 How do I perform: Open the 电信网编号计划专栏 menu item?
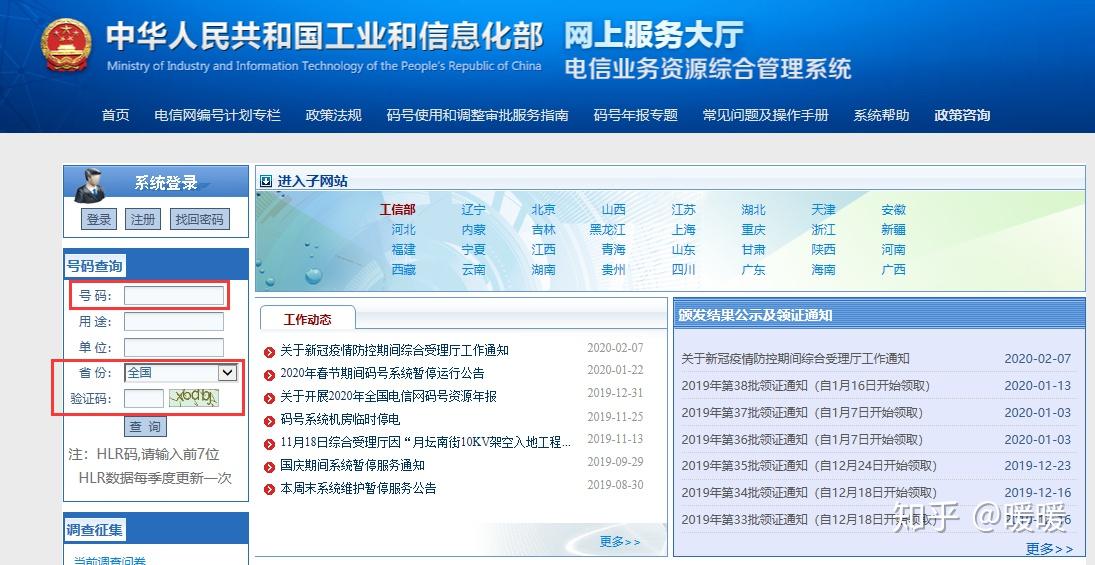[x=217, y=115]
